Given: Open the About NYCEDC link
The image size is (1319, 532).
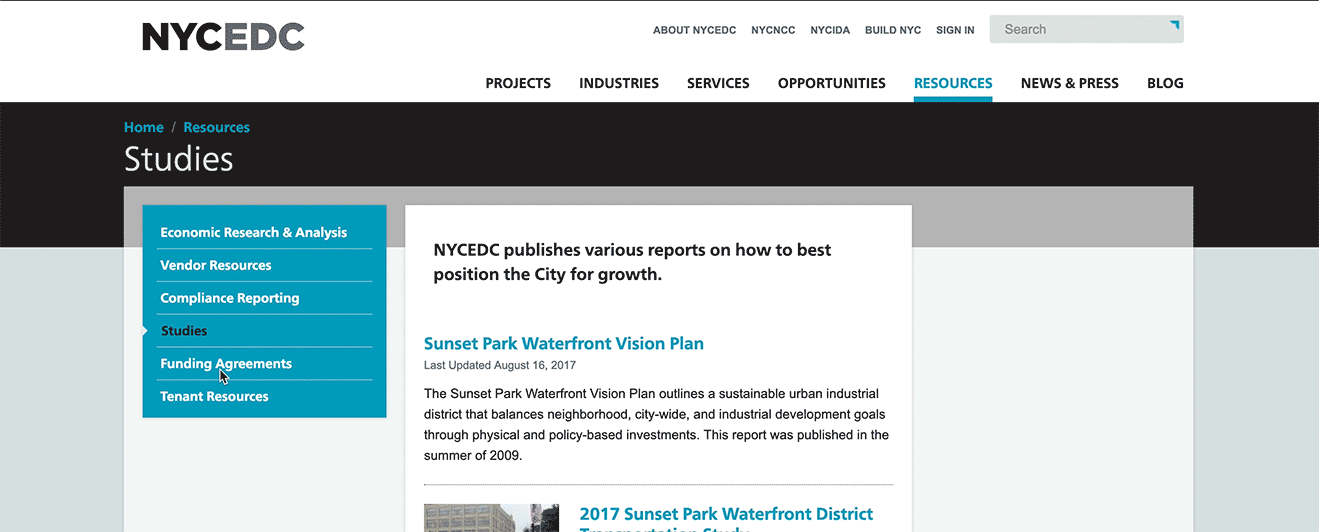Looking at the screenshot, I should 694,30.
